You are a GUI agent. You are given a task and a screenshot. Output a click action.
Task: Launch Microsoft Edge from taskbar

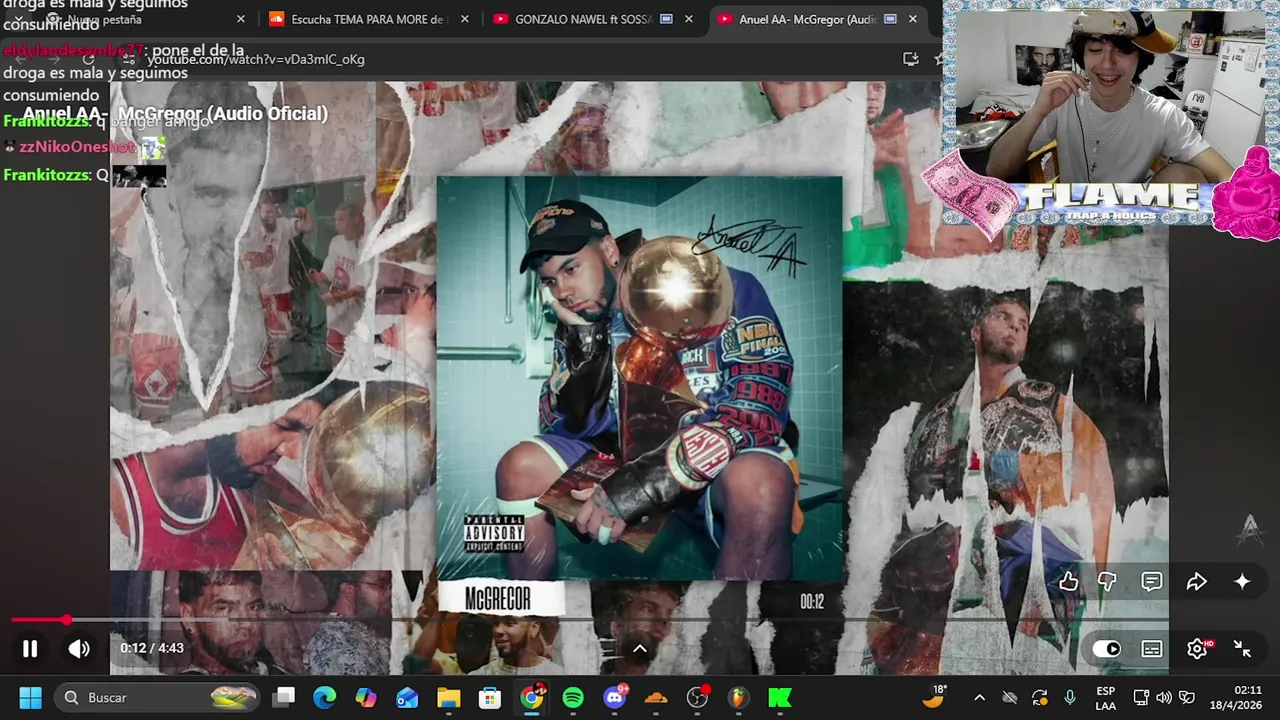(324, 697)
